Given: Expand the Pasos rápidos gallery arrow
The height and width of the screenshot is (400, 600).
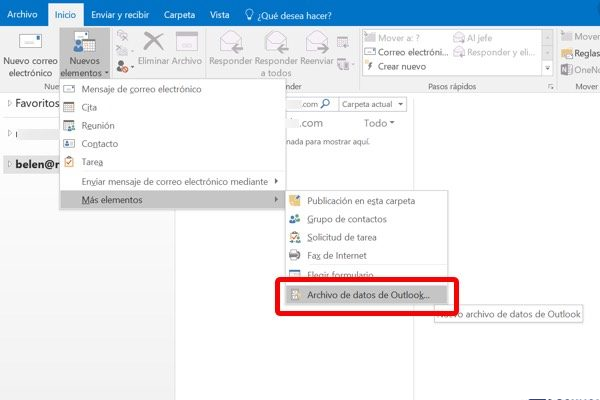Looking at the screenshot, I should pos(548,68).
